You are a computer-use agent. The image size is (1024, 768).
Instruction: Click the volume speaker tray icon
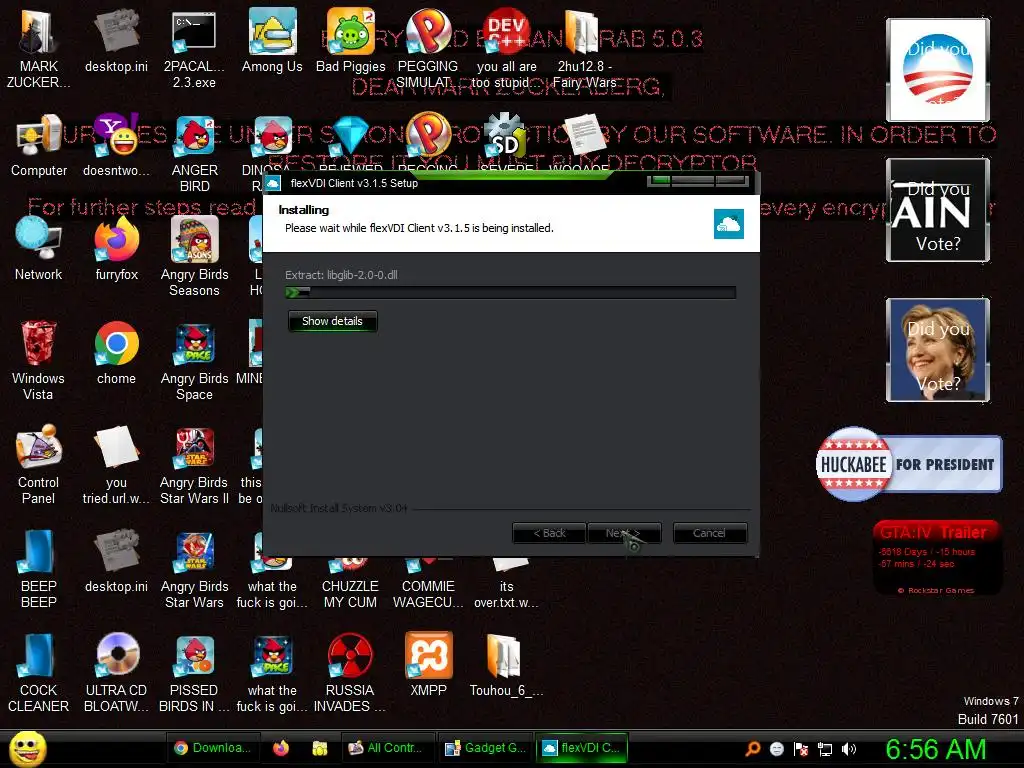848,749
